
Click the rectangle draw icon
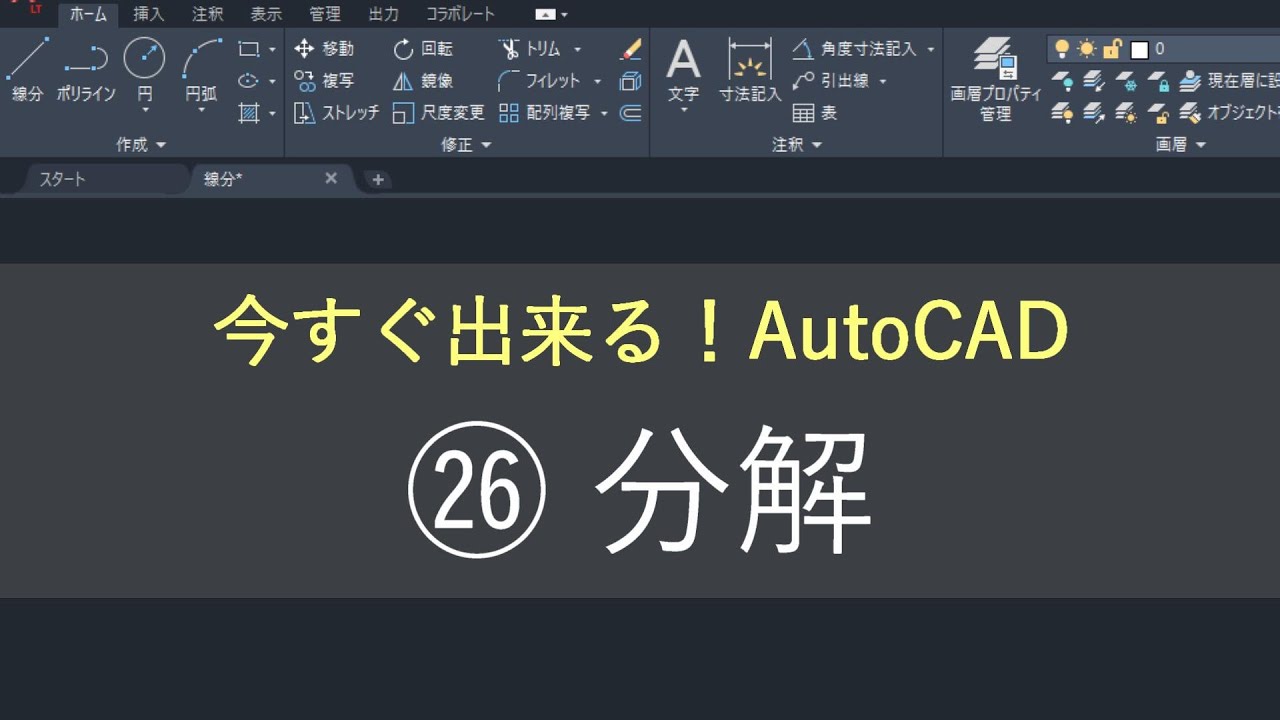[x=249, y=48]
